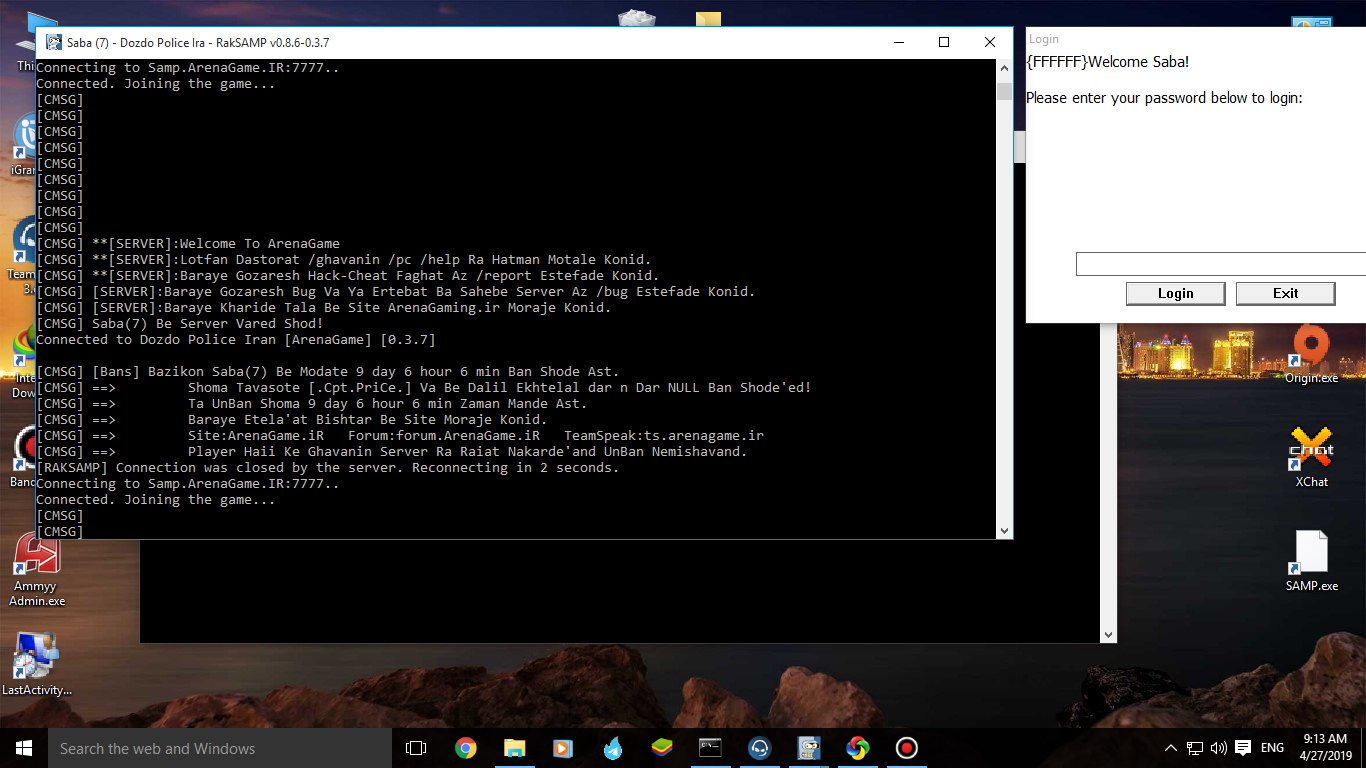
Task: Click the RakSAMP window title bar icon
Action: pyautogui.click(x=54, y=42)
